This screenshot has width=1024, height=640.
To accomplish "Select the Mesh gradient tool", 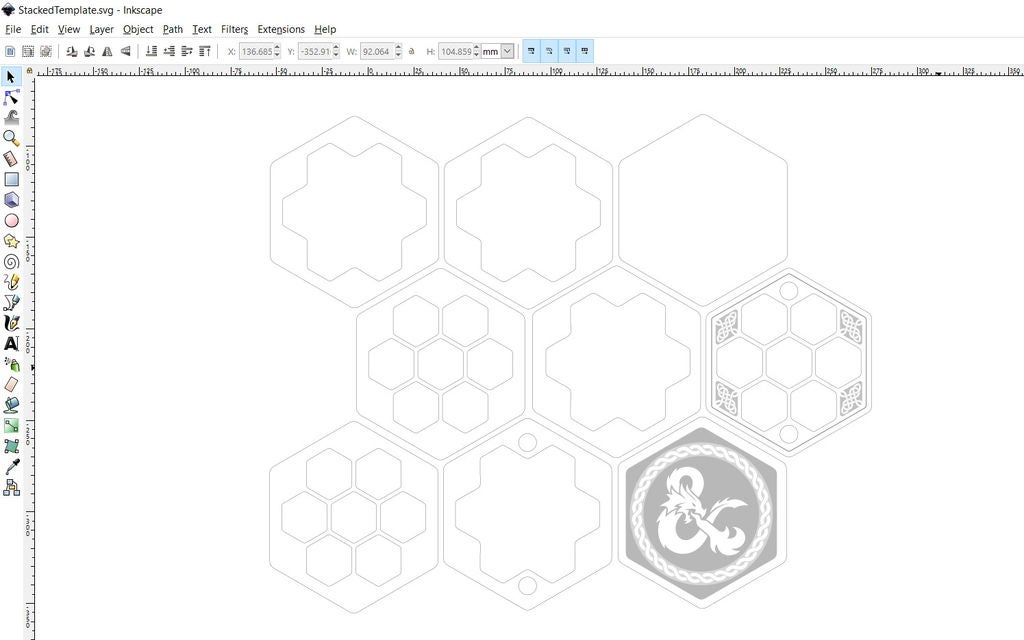I will (11, 446).
